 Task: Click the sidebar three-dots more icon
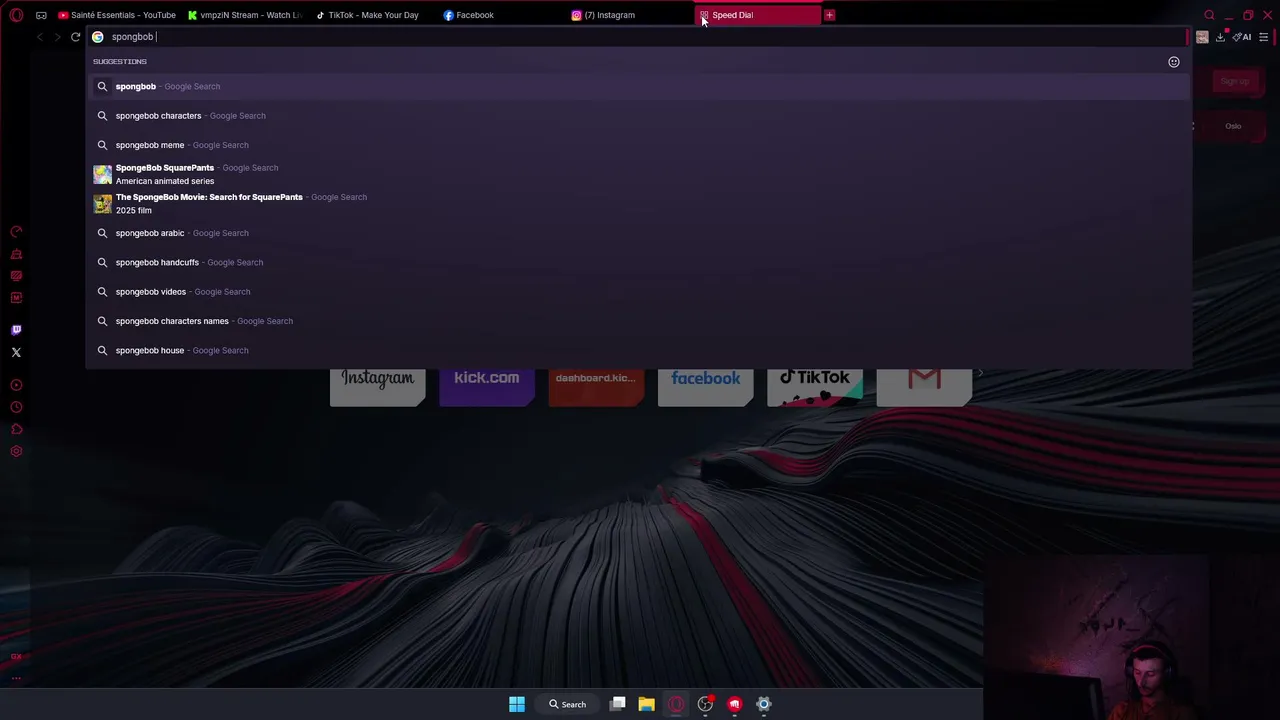pyautogui.click(x=16, y=678)
